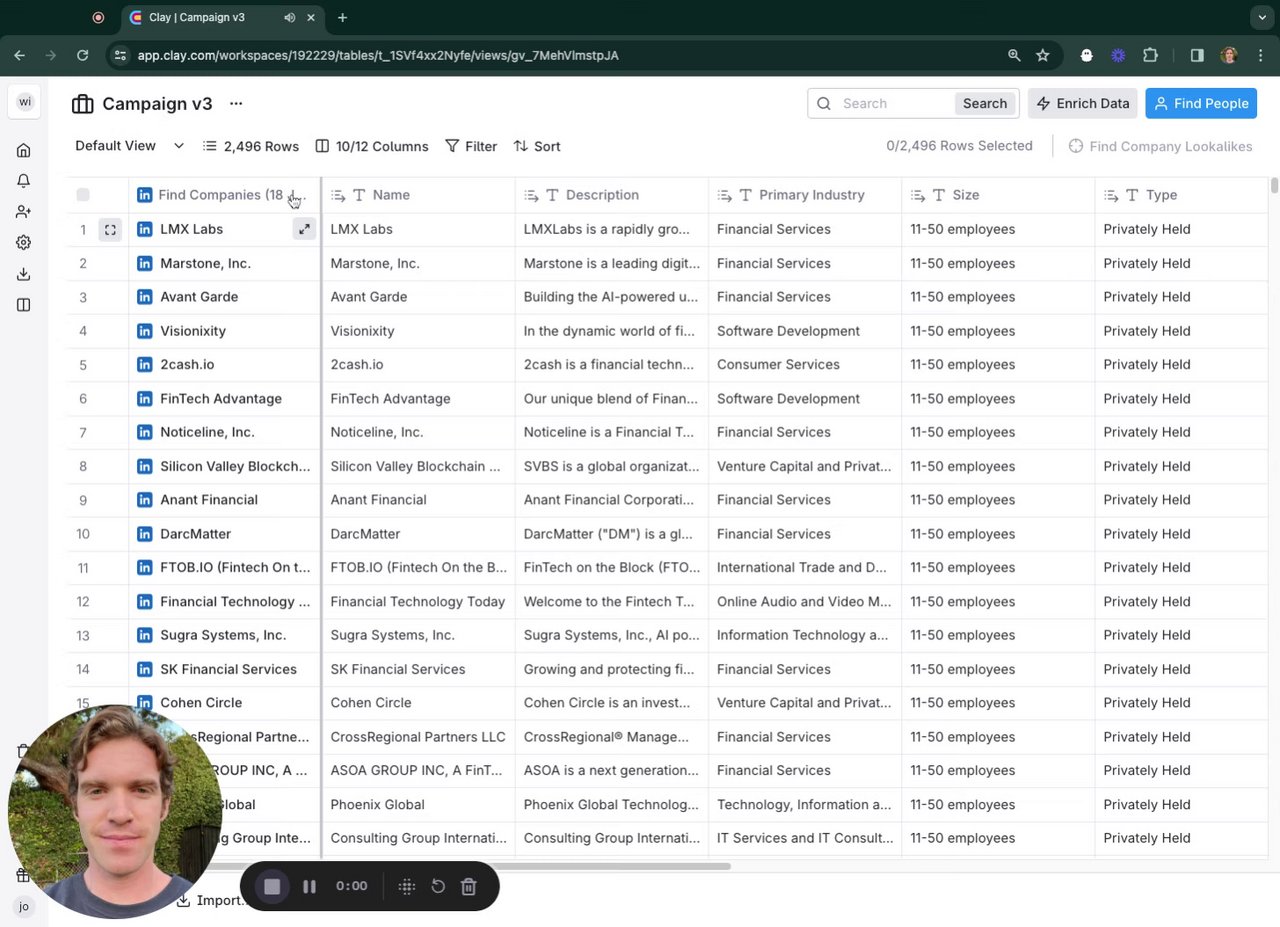Open the Clay home page from the sidebar
The height and width of the screenshot is (927, 1280).
coord(23,150)
